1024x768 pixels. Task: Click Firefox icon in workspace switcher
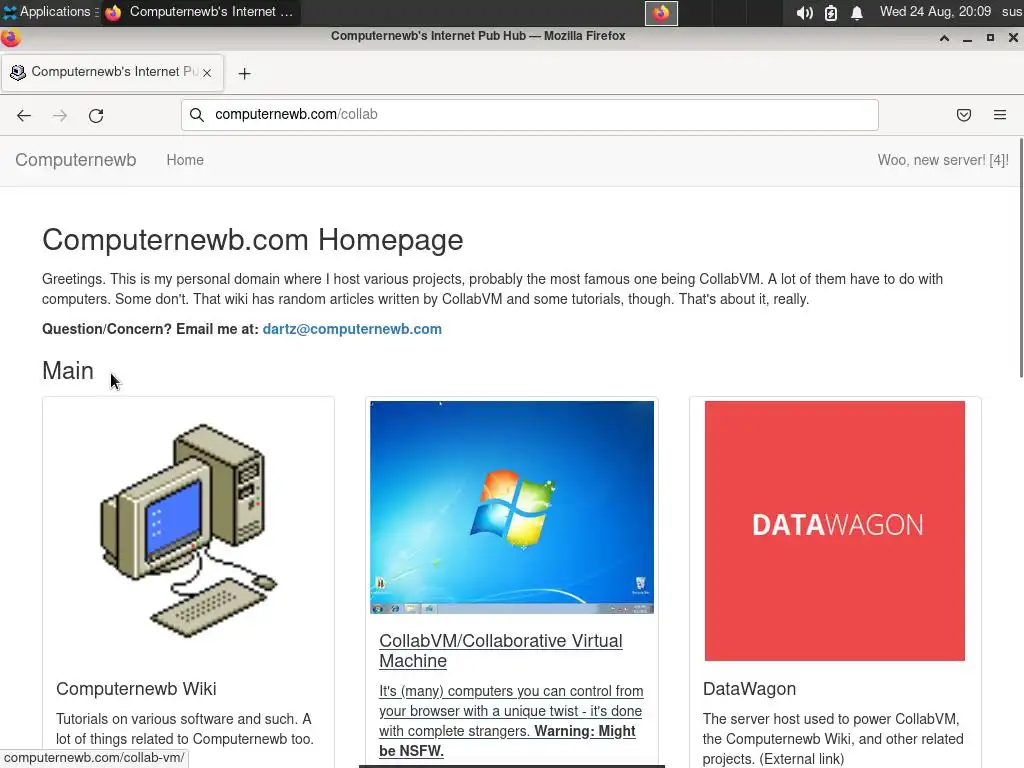661,13
